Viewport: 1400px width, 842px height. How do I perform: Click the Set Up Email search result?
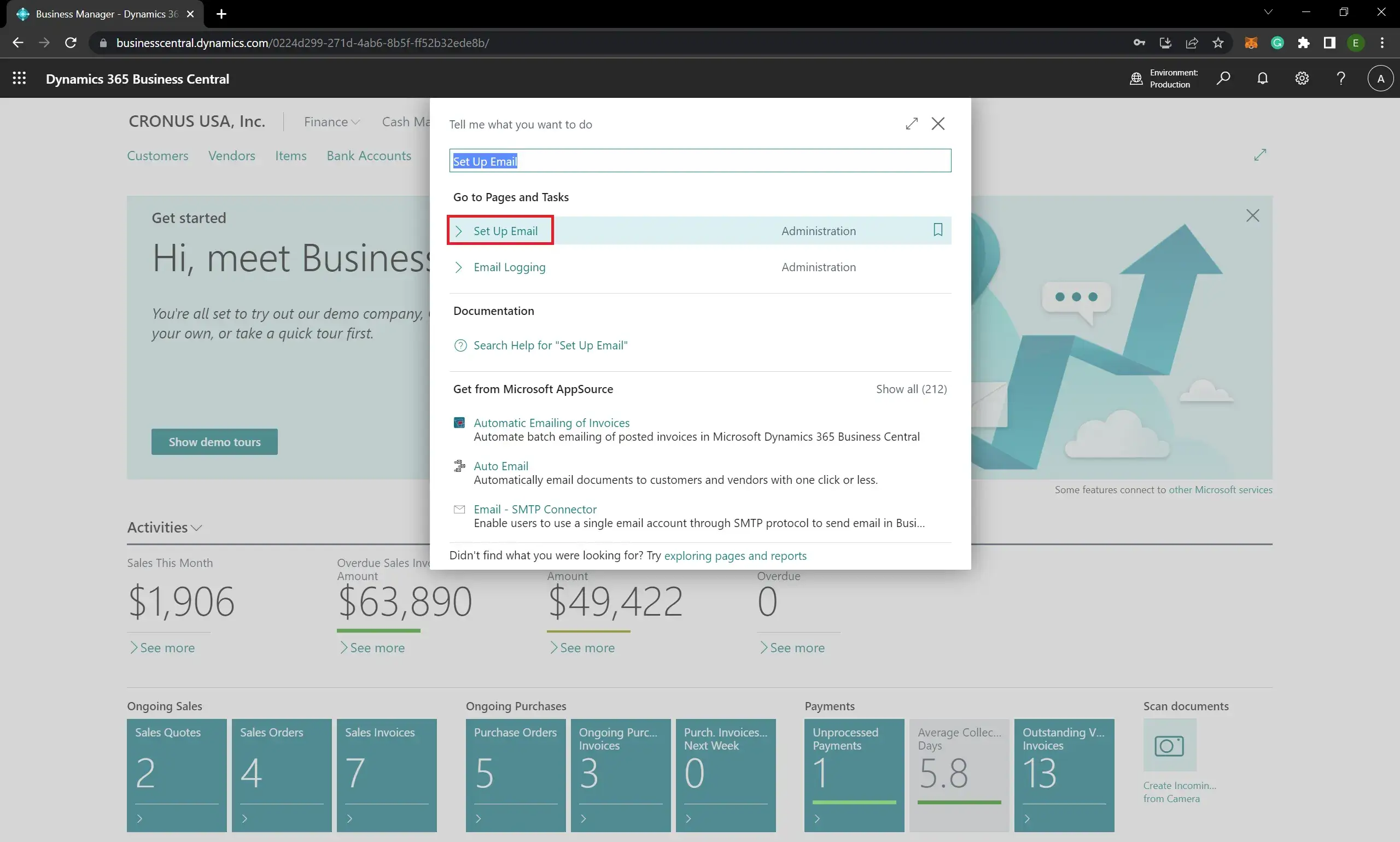[x=505, y=231]
